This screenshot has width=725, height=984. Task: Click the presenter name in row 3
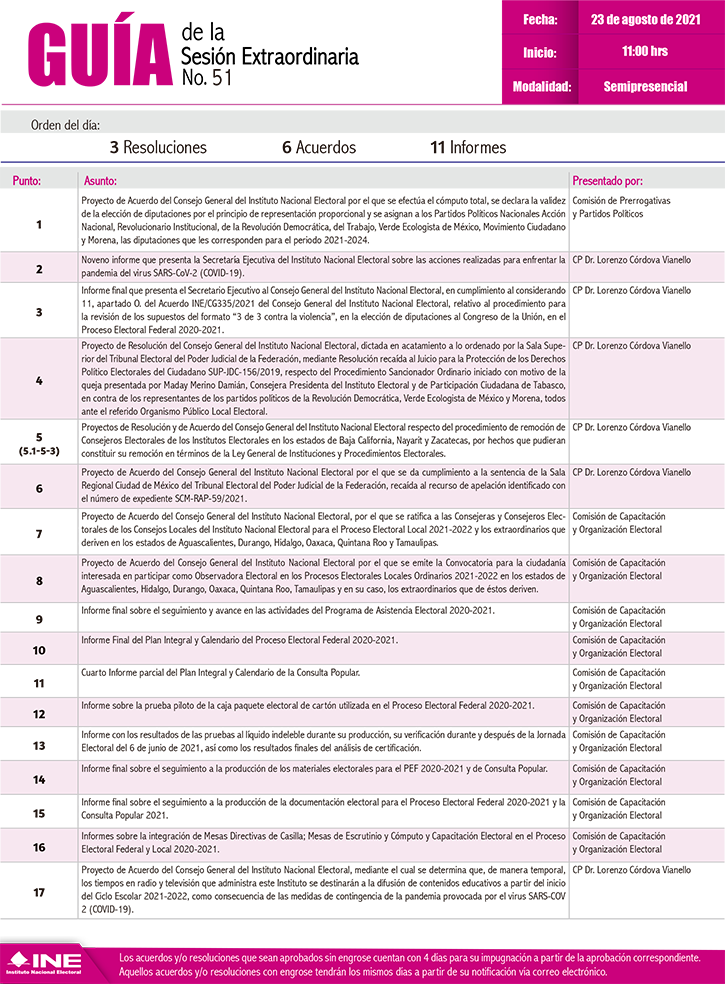(x=631, y=291)
